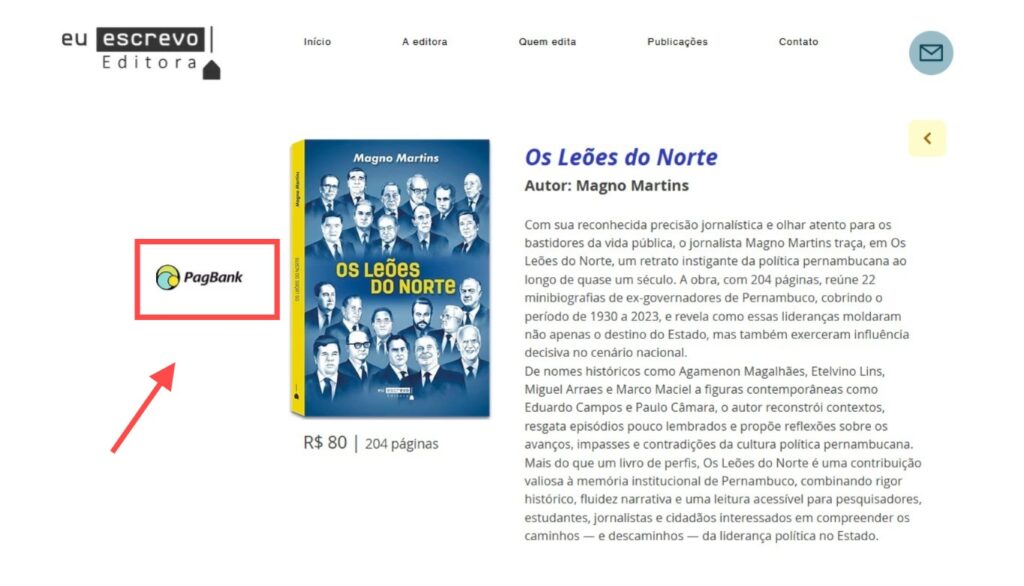Open the A editora menu item
Image resolution: width=1024 pixels, height=586 pixels.
[424, 42]
